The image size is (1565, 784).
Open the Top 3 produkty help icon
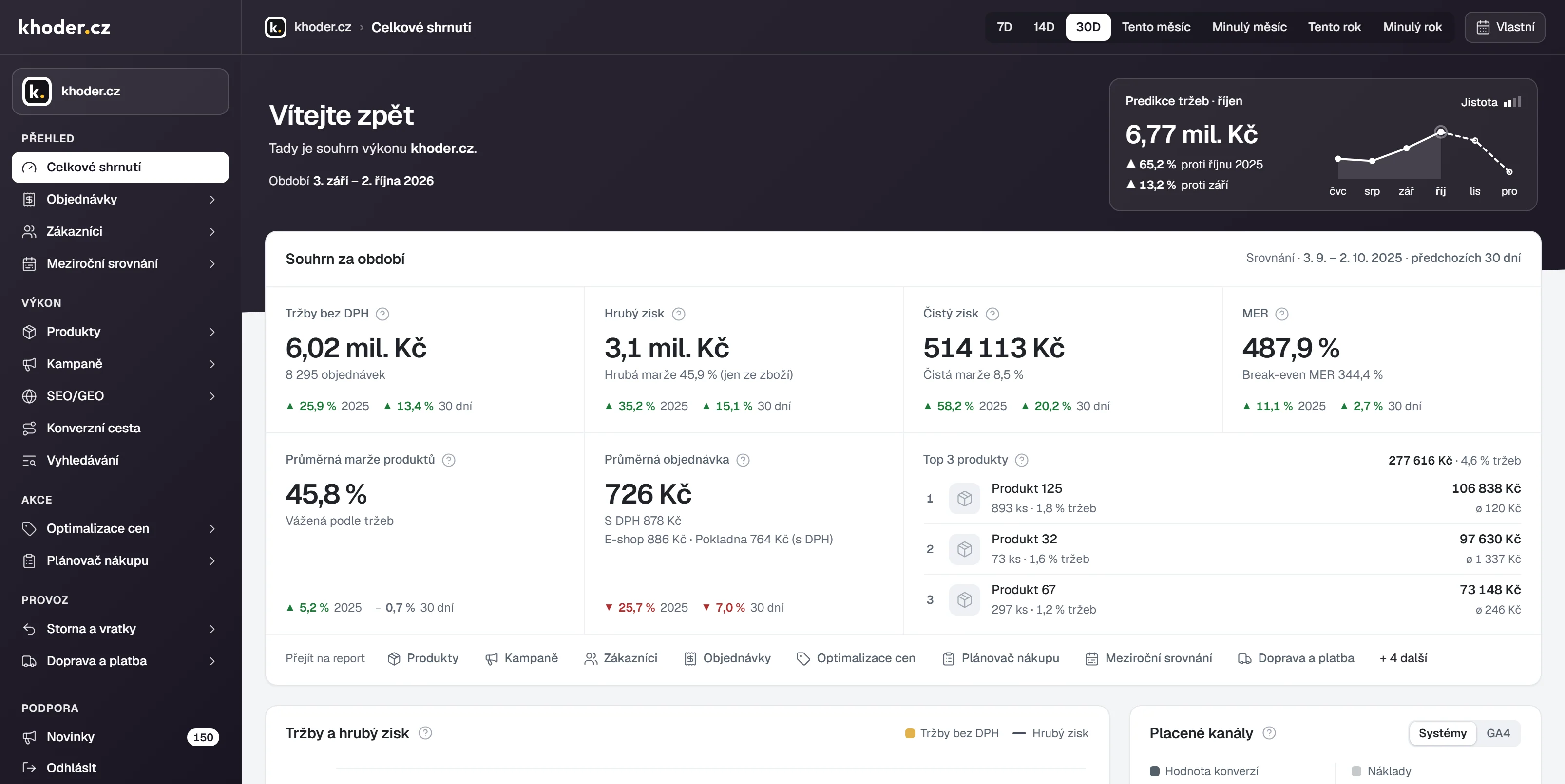tap(1022, 460)
